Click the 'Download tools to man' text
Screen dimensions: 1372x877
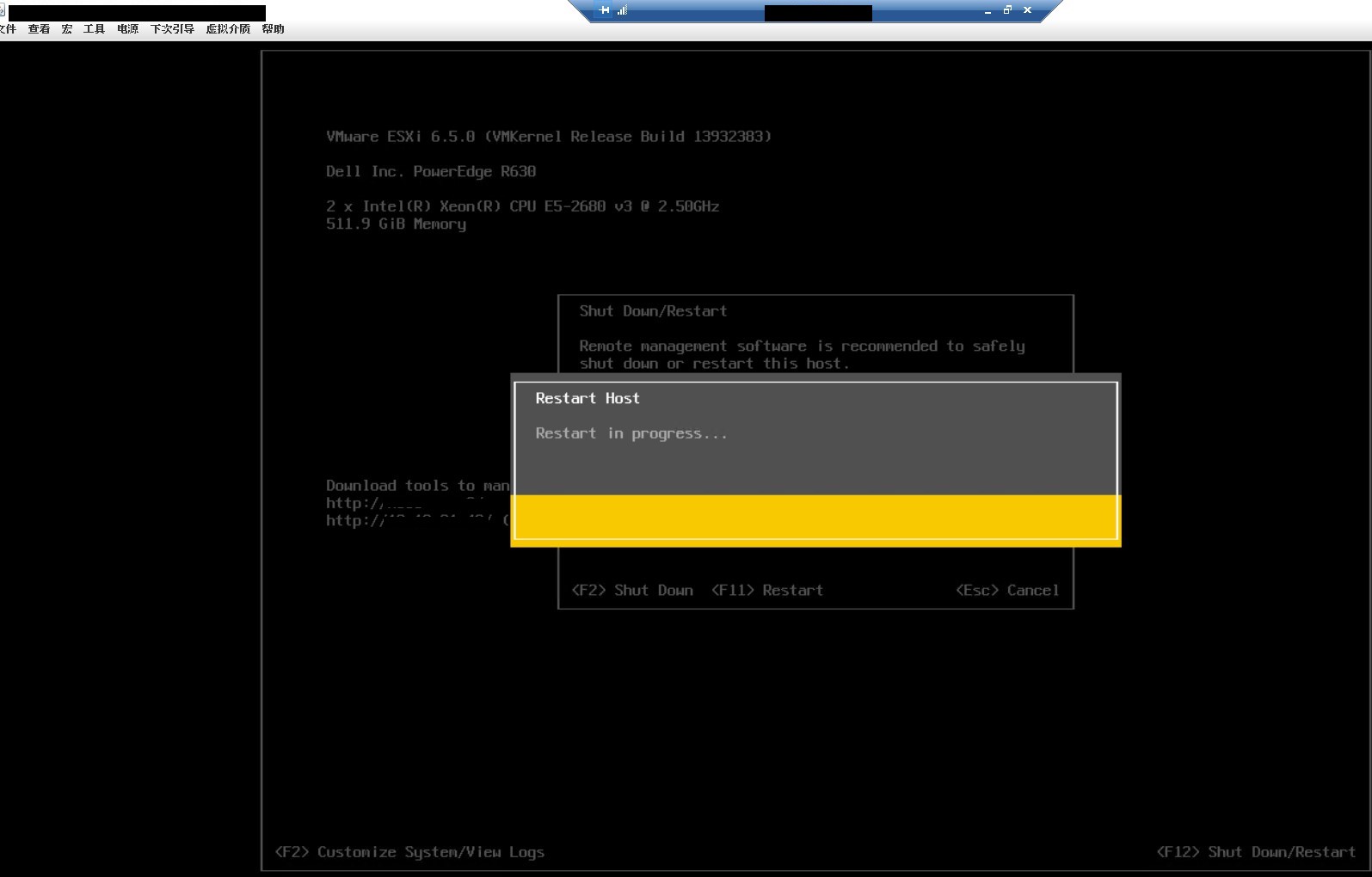click(417, 486)
